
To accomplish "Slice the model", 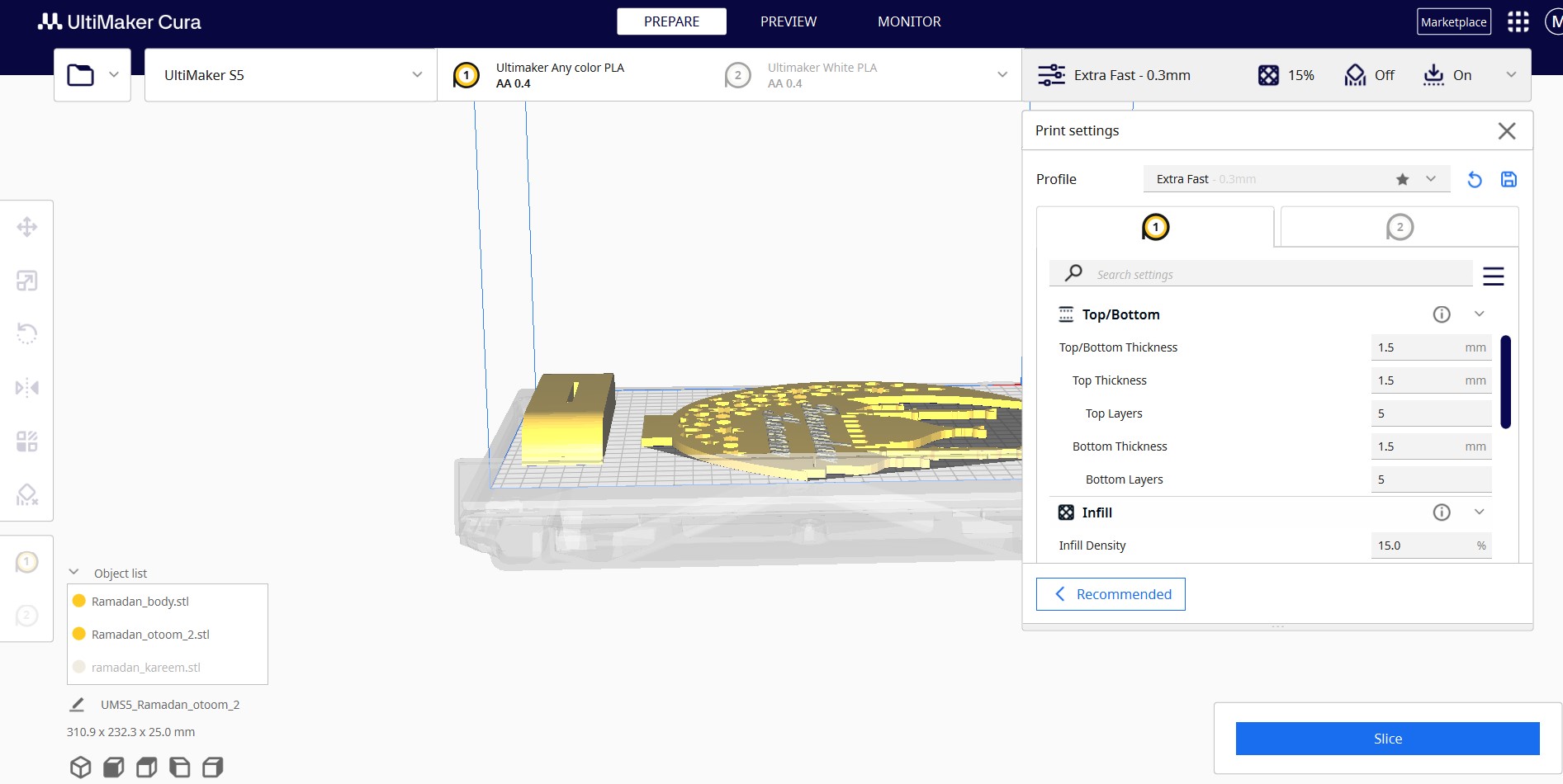I will pyautogui.click(x=1387, y=739).
